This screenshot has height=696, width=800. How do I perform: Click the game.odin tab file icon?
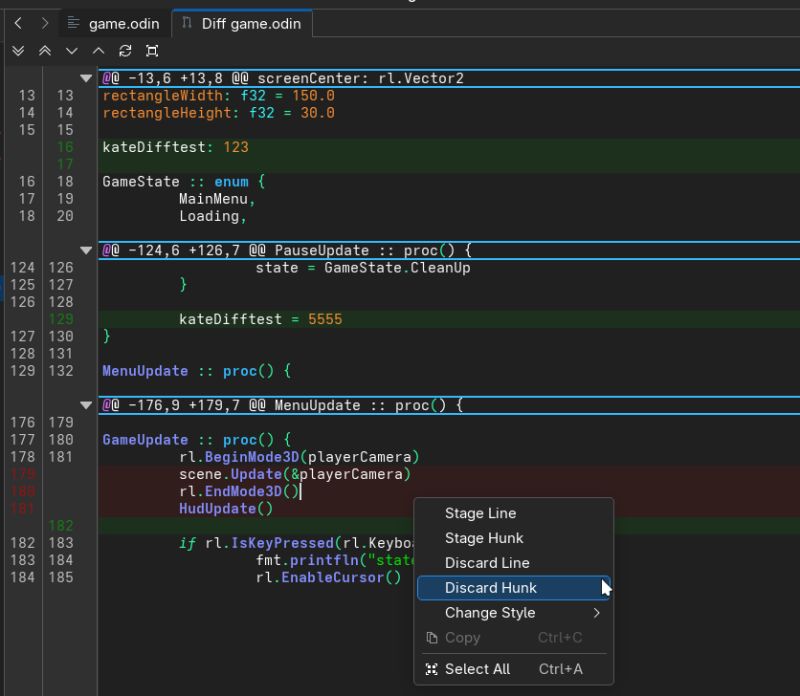point(73,23)
